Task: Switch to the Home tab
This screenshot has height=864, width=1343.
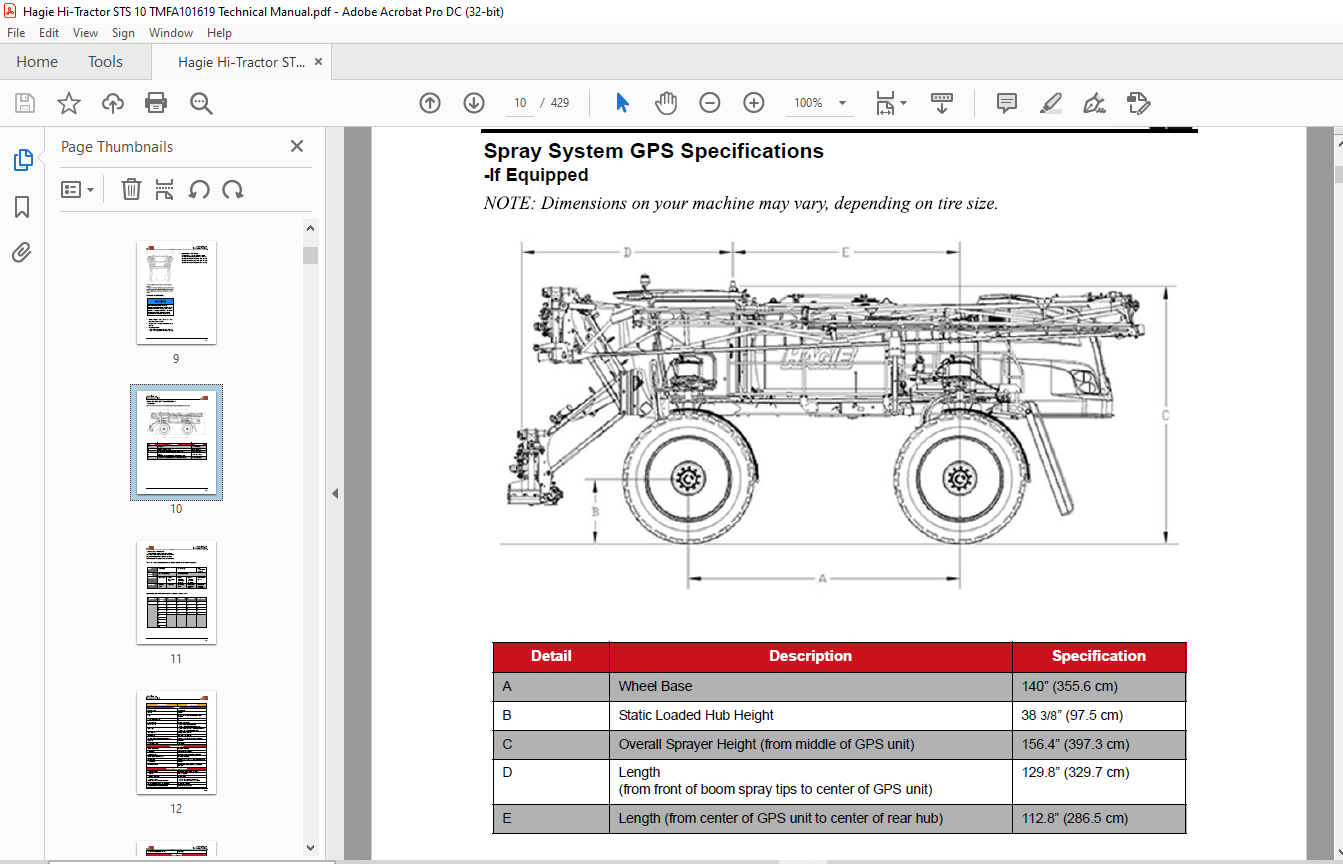Action: [37, 62]
